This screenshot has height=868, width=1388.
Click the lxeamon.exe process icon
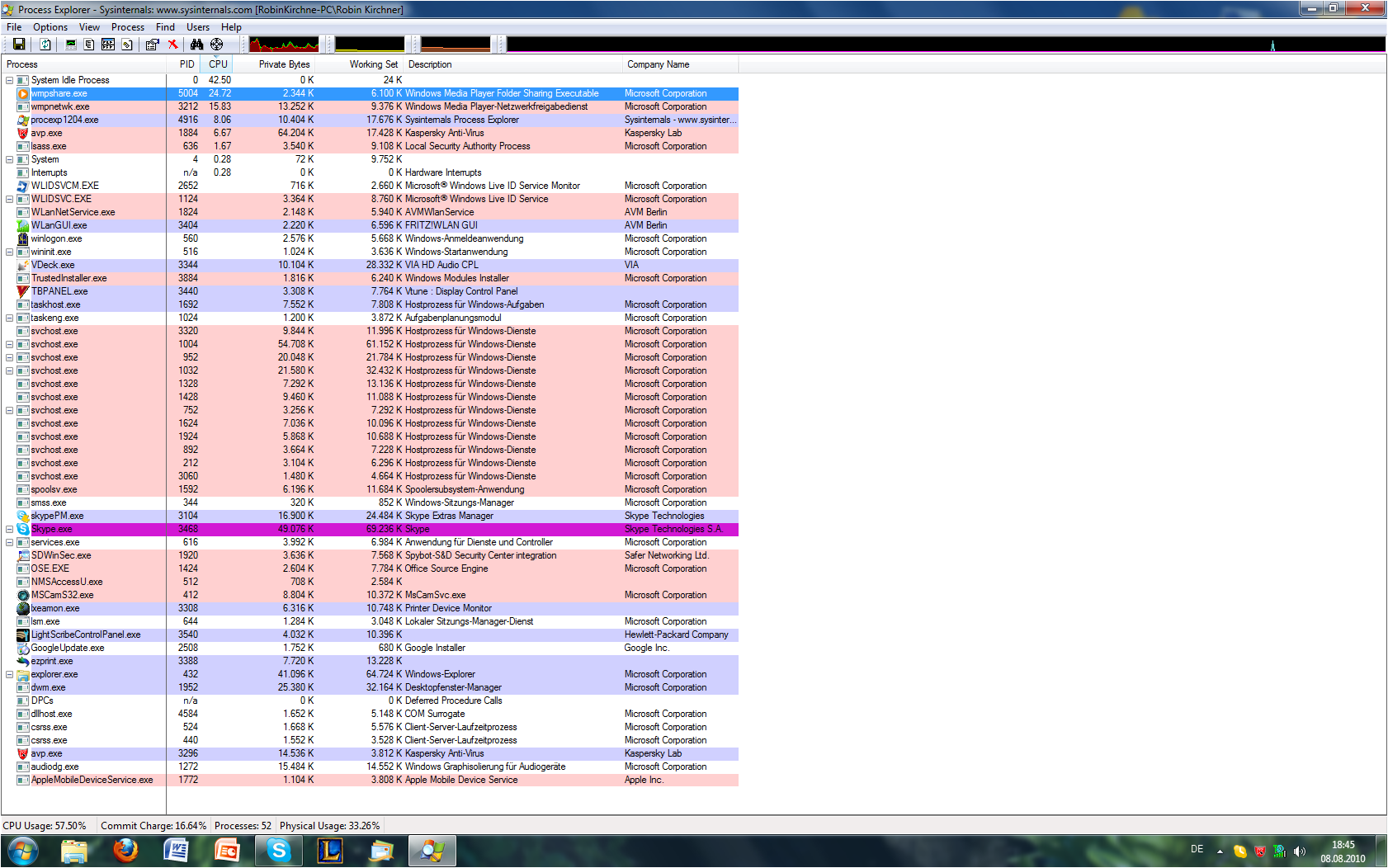coord(23,609)
